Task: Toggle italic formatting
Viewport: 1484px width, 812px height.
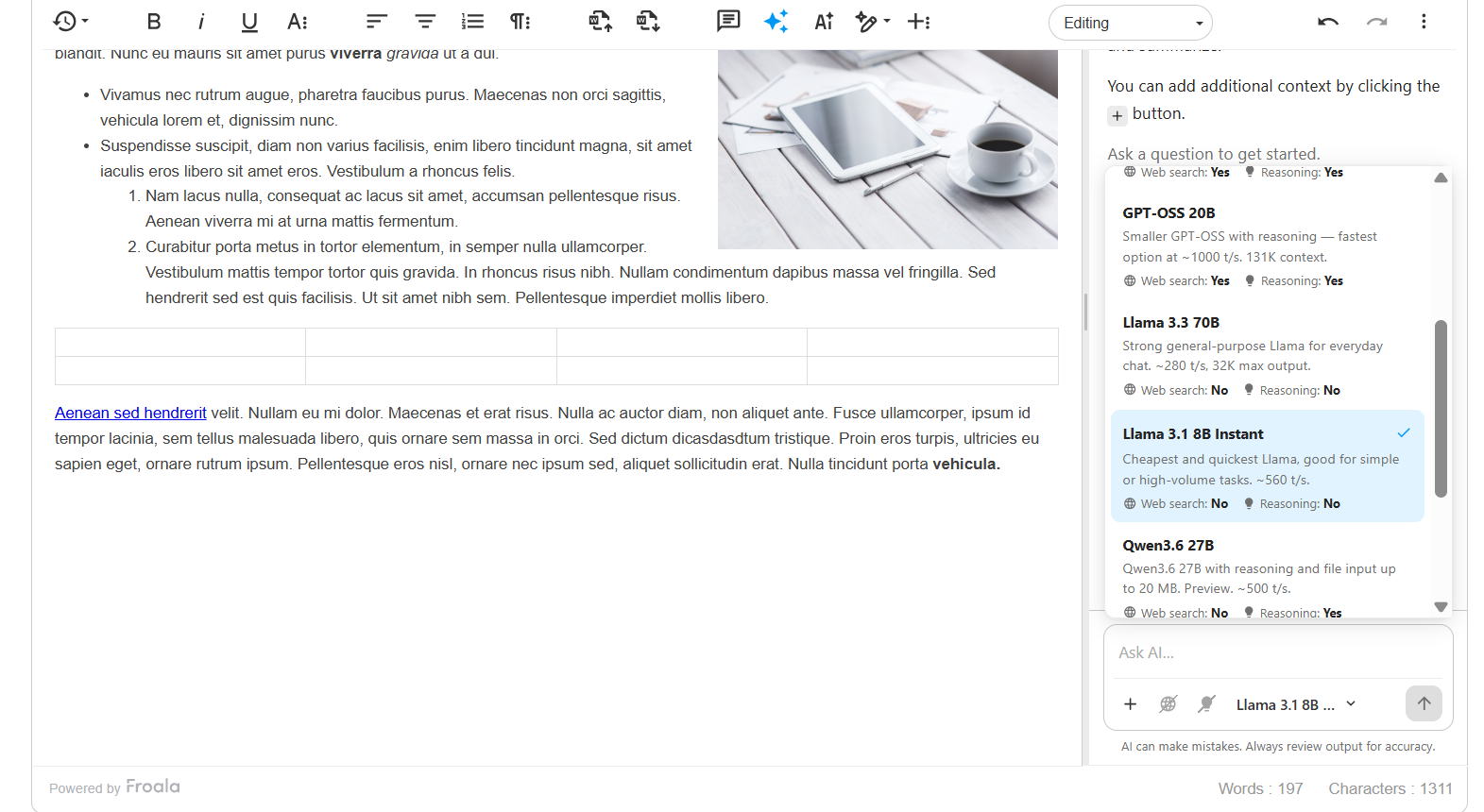Action: 201,22
